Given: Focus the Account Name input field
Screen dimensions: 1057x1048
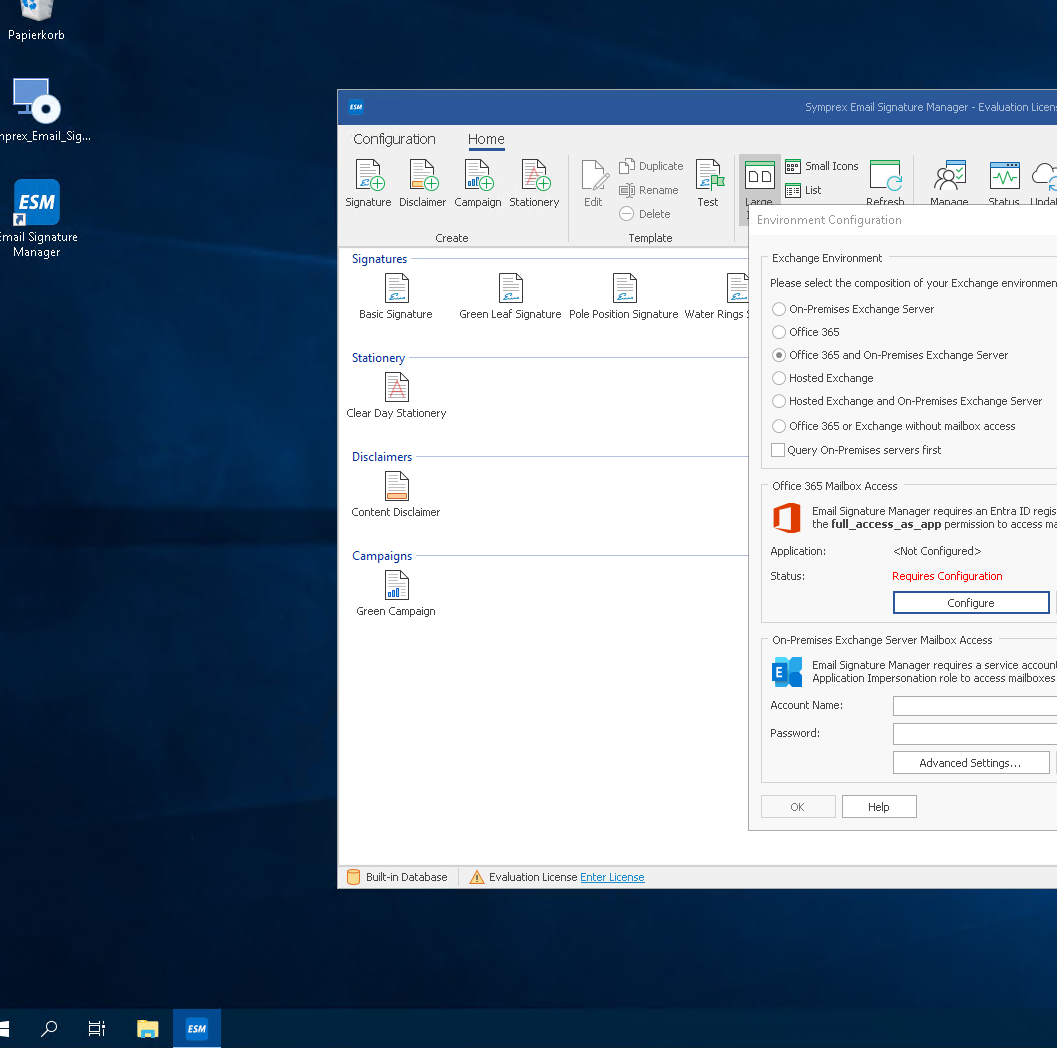Looking at the screenshot, I should click(975, 706).
